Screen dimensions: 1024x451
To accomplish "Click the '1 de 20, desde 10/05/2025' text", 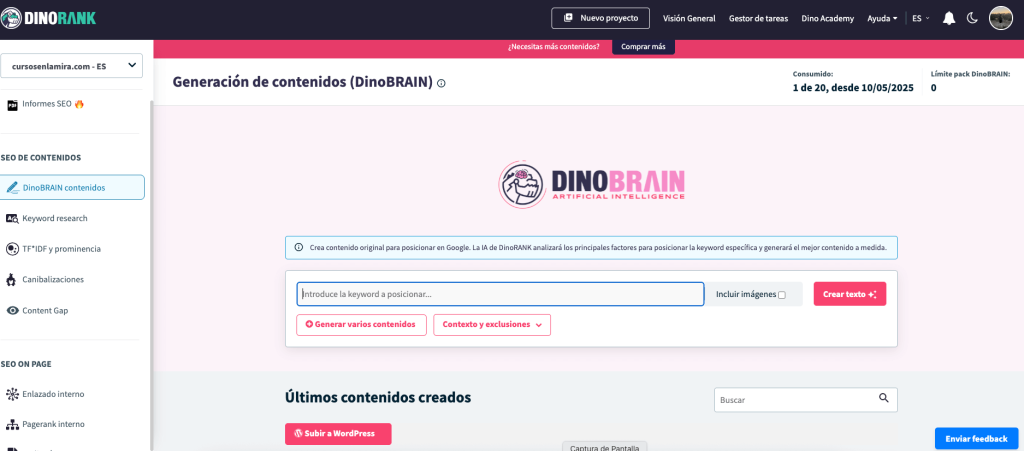I will coord(853,87).
